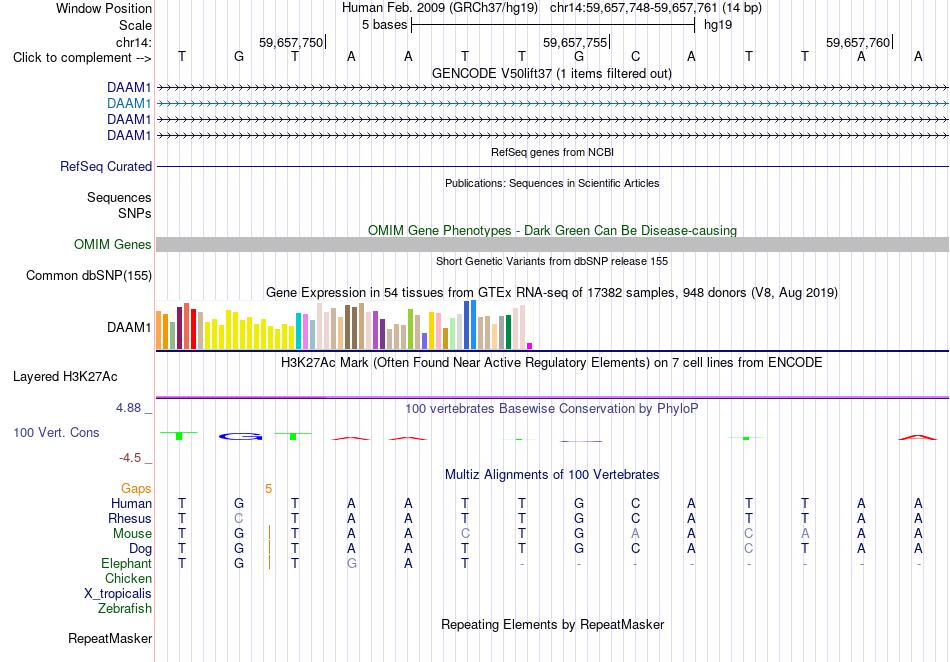Click the black DAAM1 GTEx expression label

pyautogui.click(x=129, y=328)
